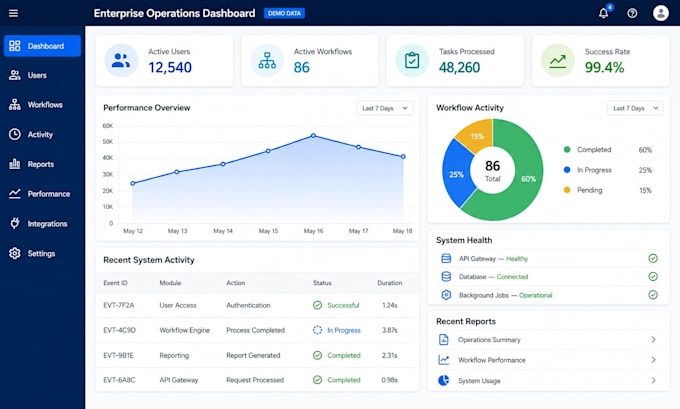This screenshot has height=409, width=680.
Task: Click EVT-4C9D In Progress spinner icon
Action: (x=317, y=330)
